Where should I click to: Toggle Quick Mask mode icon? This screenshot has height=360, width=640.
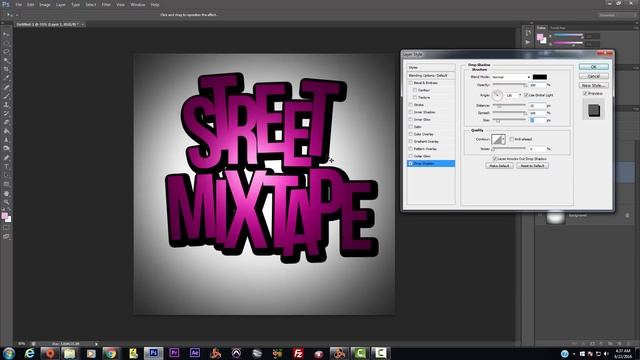[6, 228]
